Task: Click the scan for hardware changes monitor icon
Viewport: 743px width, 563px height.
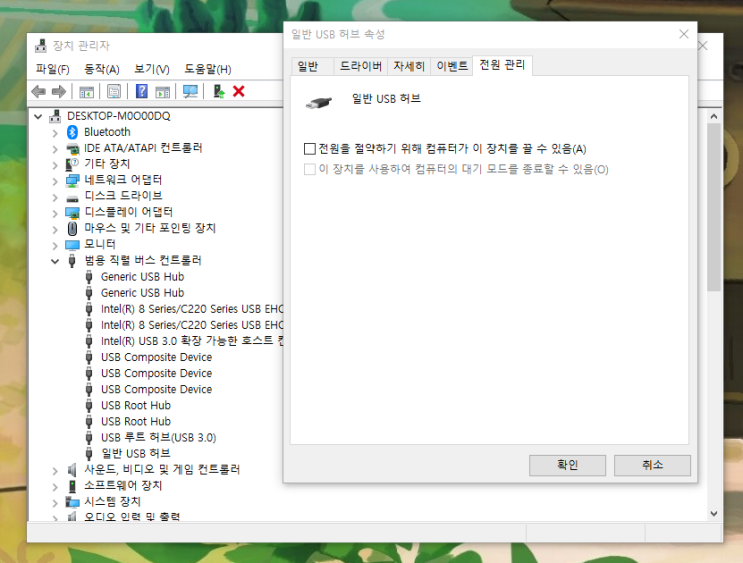Action: point(190,91)
